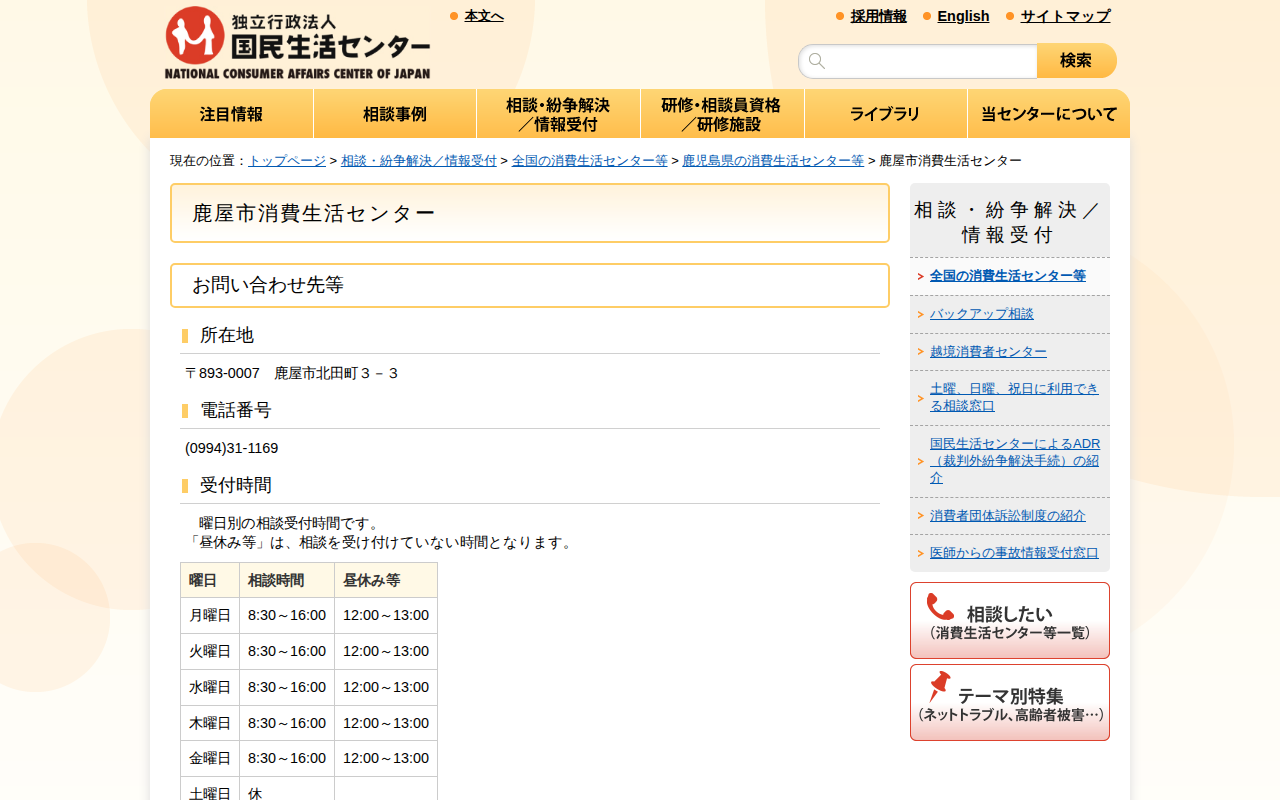The image size is (1280, 800).
Task: View the 採用情報 page
Action: [x=877, y=16]
